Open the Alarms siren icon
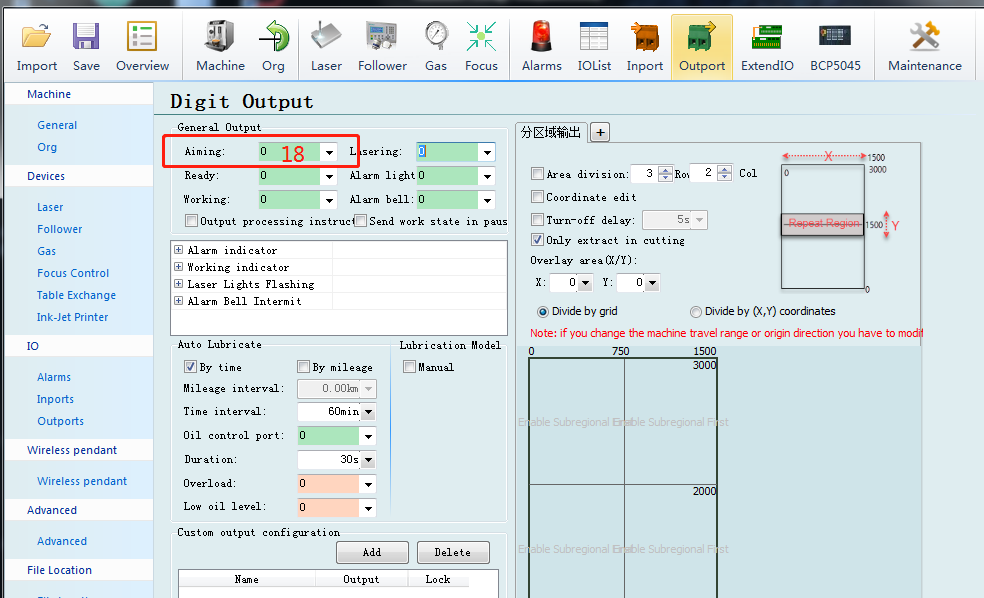This screenshot has height=598, width=984. coord(541,38)
